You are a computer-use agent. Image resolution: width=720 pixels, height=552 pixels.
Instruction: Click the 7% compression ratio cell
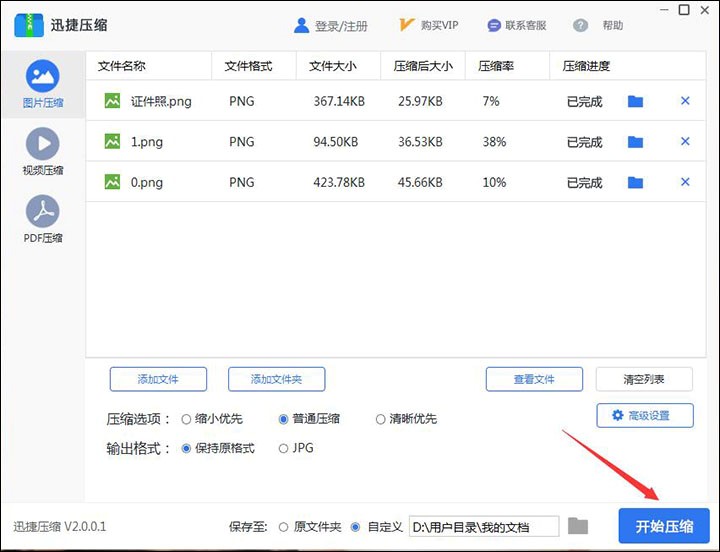coord(491,101)
